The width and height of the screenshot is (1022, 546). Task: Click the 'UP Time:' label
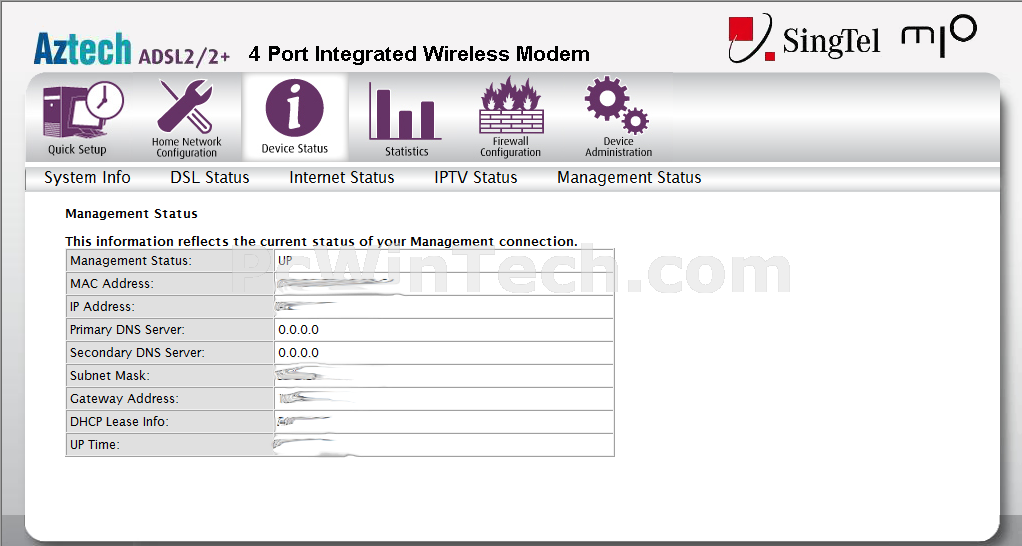[x=95, y=444]
